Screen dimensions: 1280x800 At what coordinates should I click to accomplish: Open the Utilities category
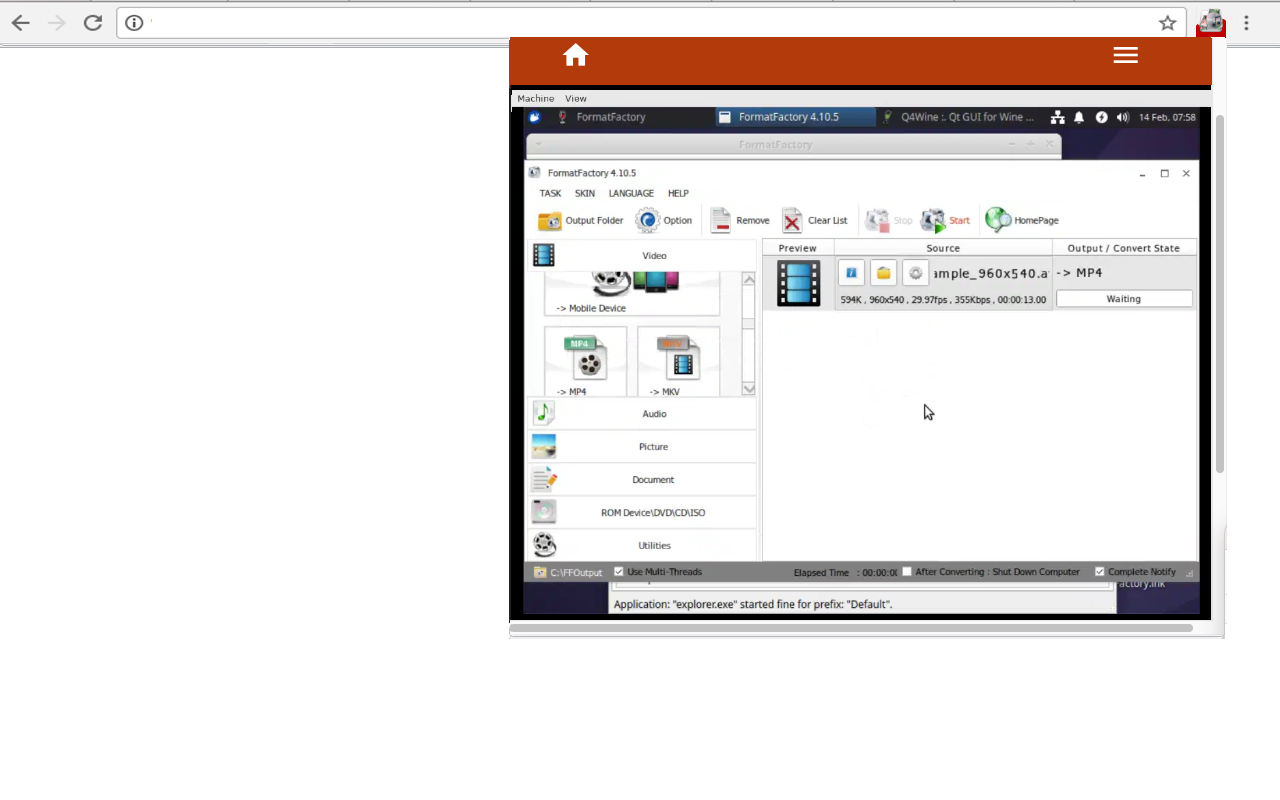(654, 545)
